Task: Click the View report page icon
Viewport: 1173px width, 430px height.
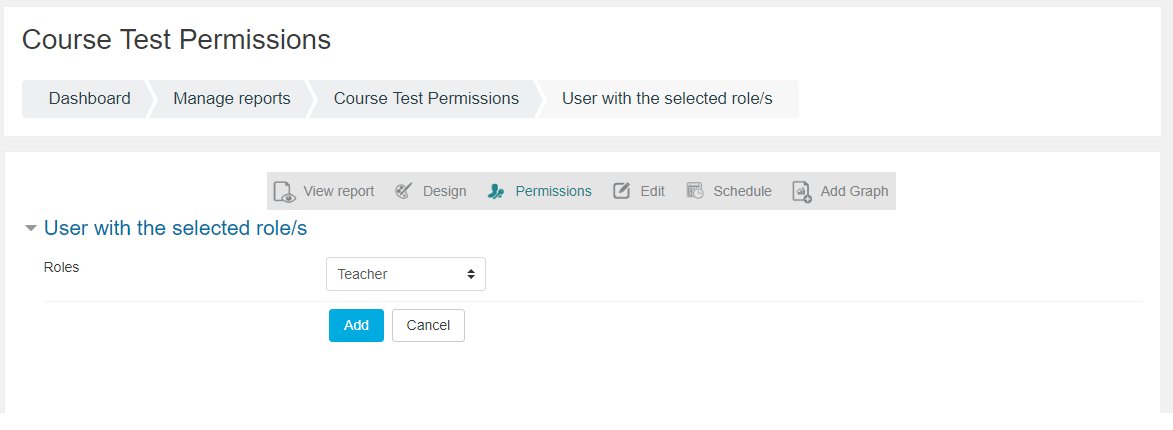Action: point(284,191)
